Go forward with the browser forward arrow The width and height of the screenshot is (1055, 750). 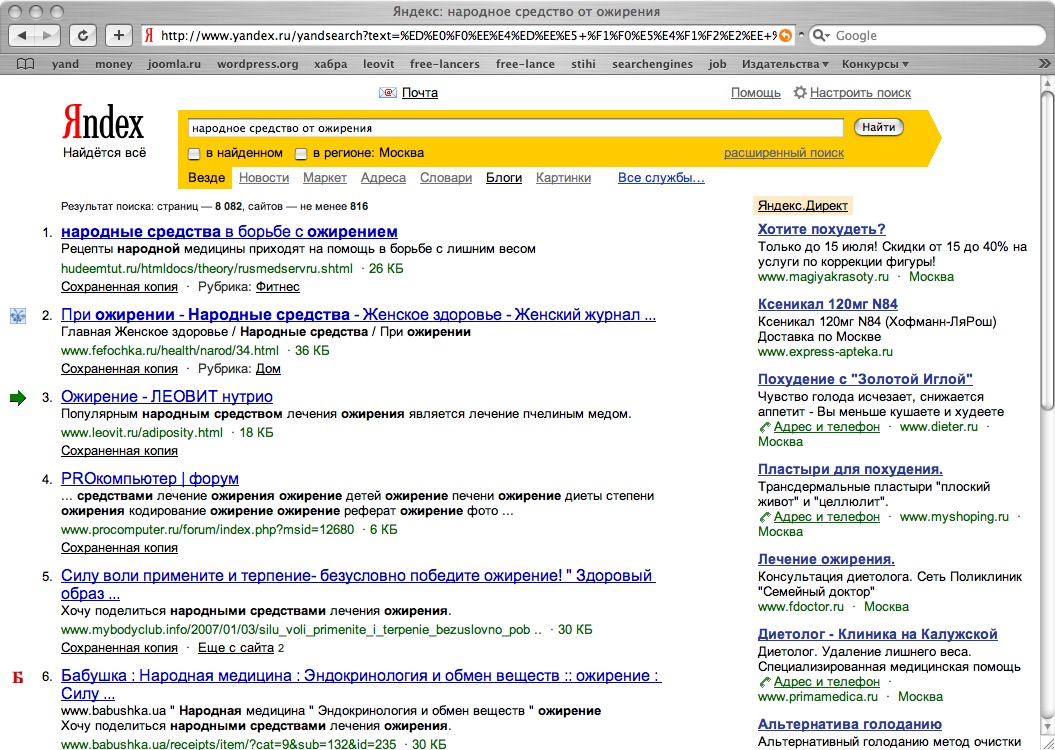tap(48, 36)
